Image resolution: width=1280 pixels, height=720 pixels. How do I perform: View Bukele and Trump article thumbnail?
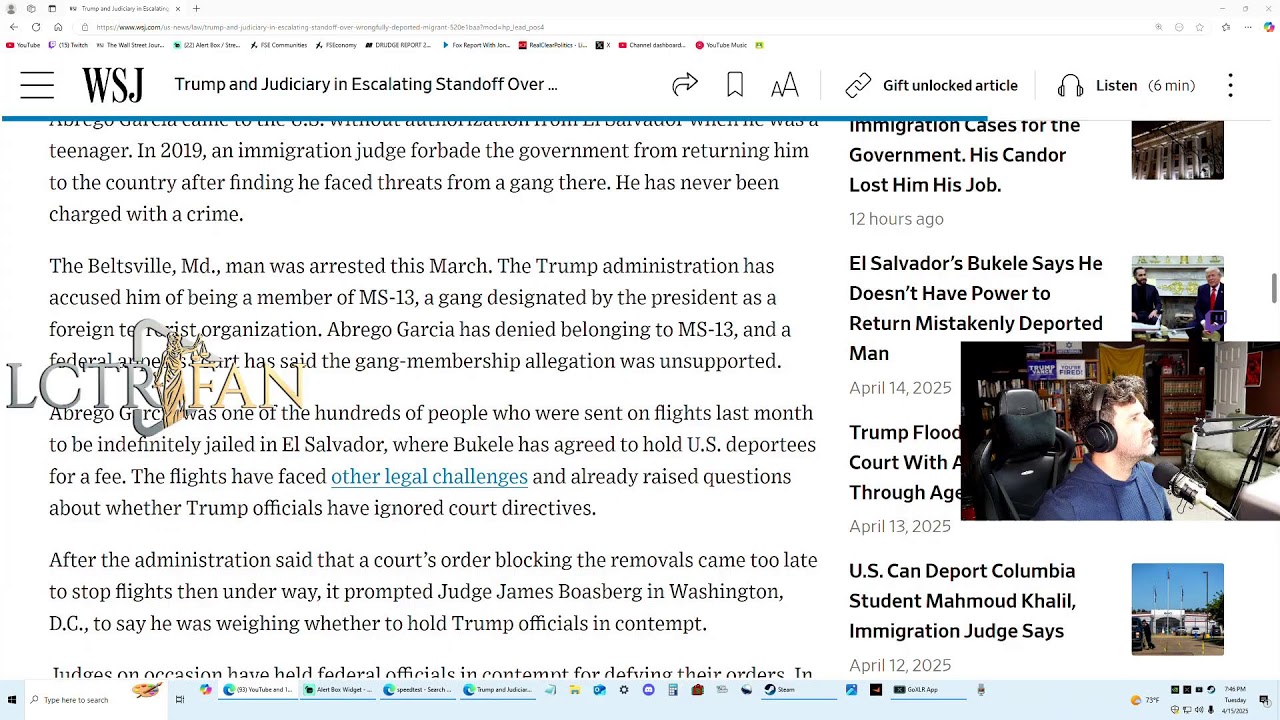(x=1177, y=298)
